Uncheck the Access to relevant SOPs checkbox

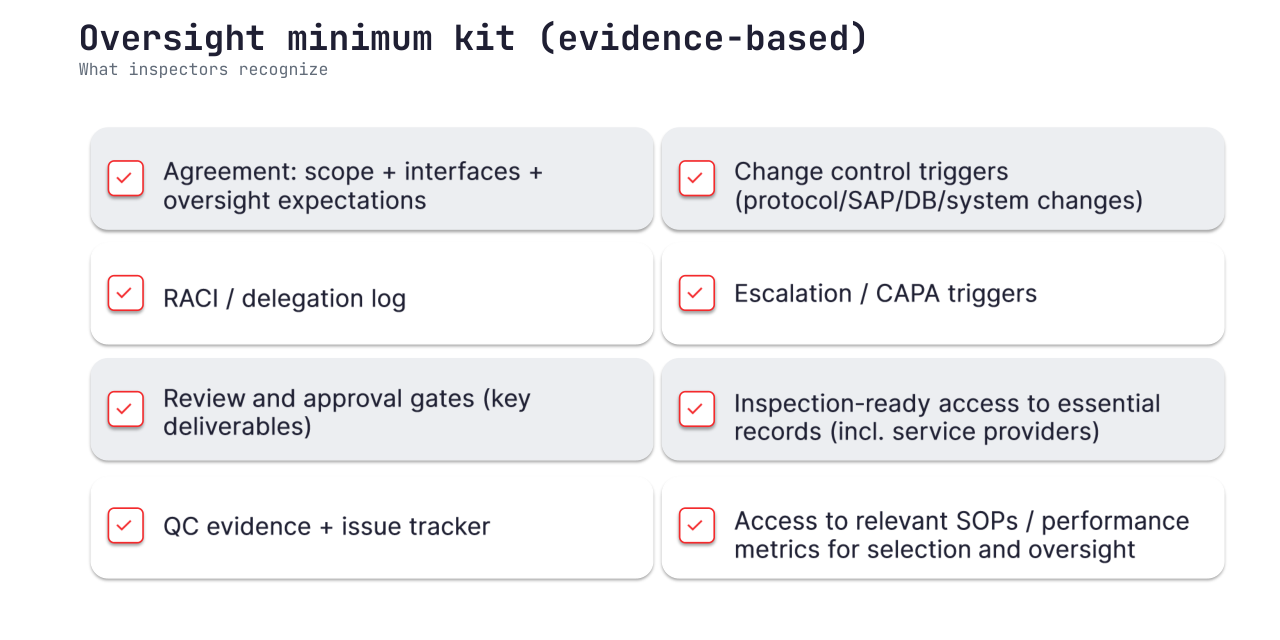(697, 526)
